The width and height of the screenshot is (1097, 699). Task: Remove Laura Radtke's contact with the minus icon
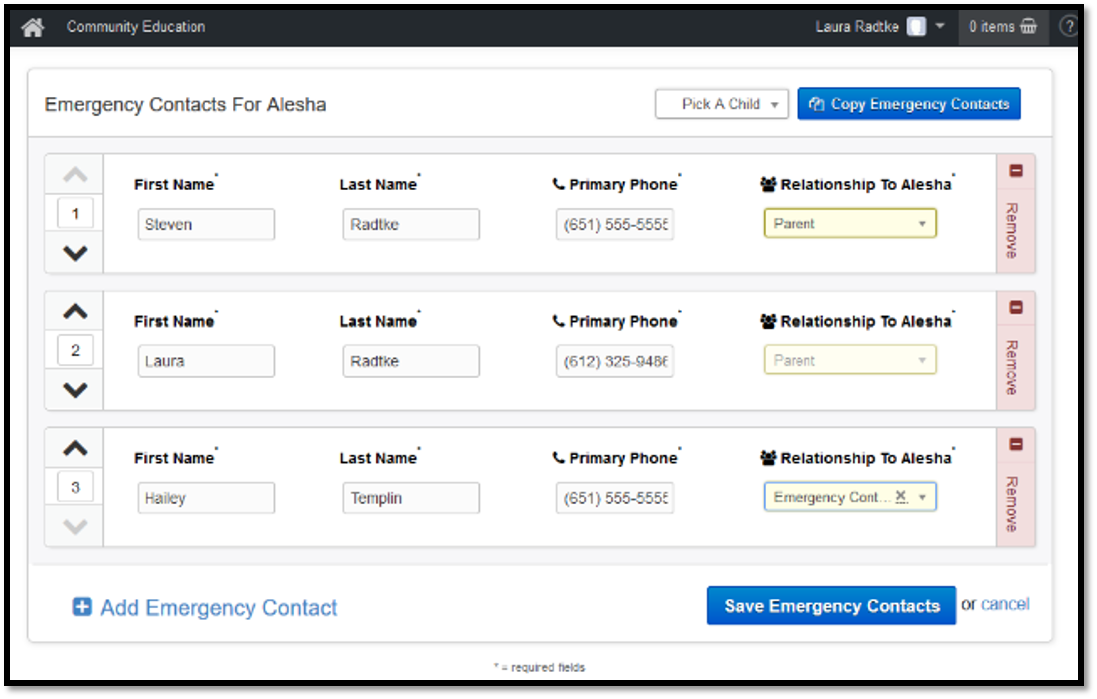[1016, 308]
